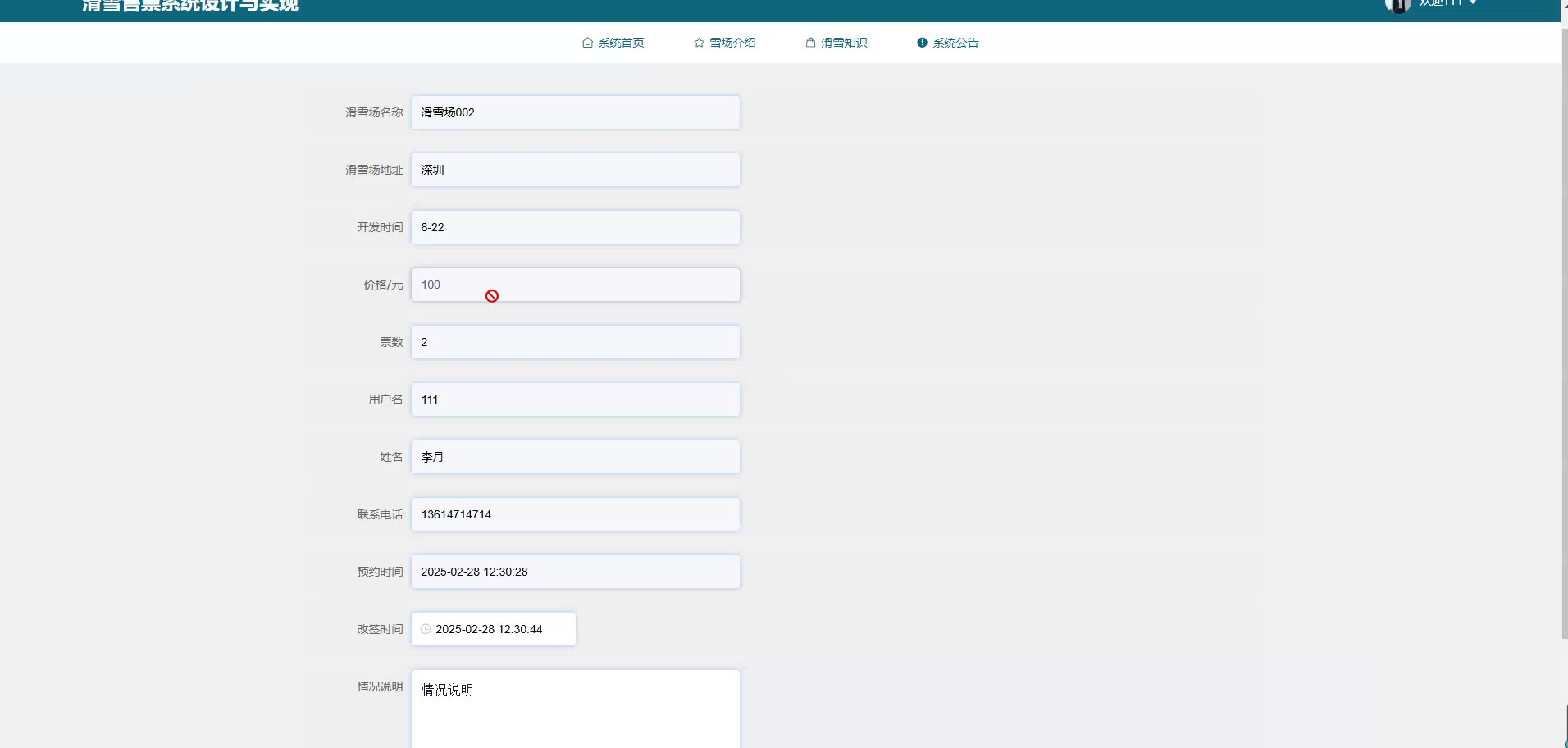Click the 开发时间 field showing 8-22
The image size is (1568, 748).
[576, 227]
